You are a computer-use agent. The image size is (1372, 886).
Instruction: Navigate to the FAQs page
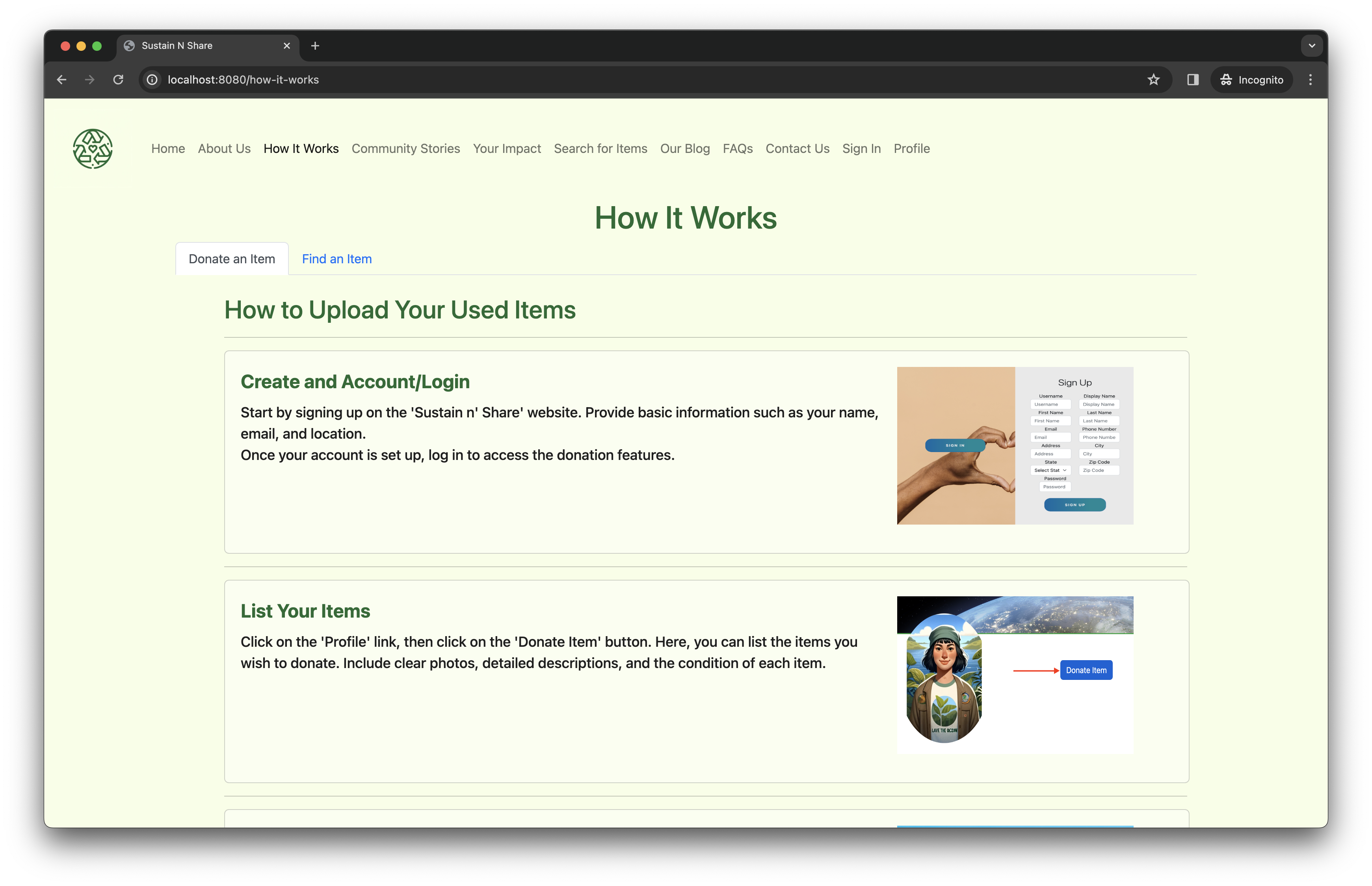(737, 149)
